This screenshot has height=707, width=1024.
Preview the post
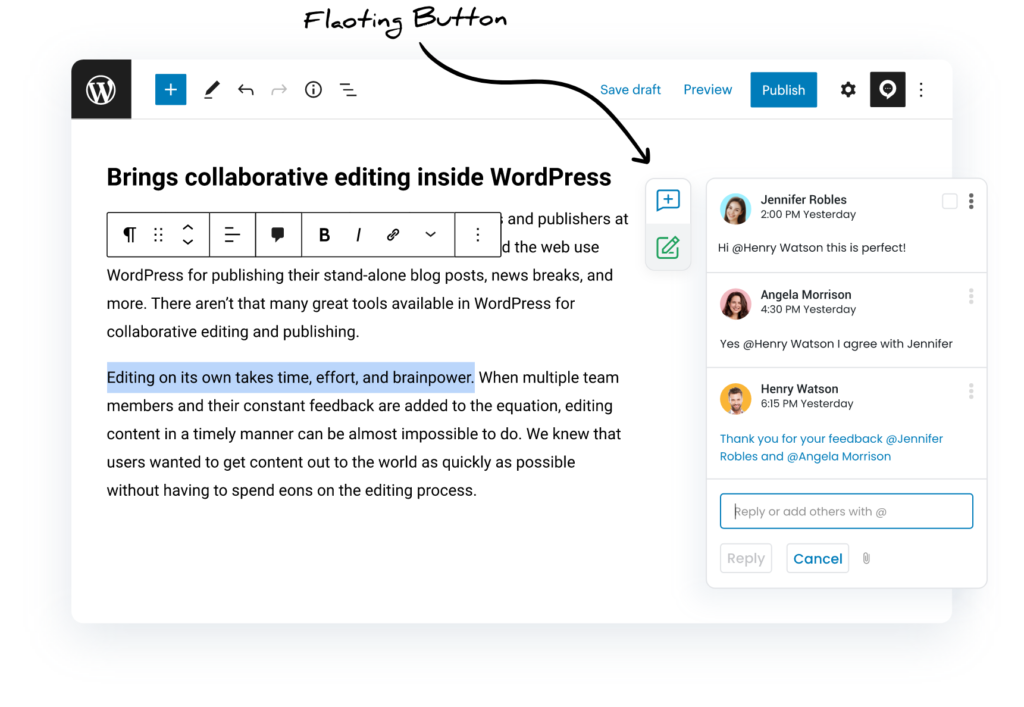point(707,89)
